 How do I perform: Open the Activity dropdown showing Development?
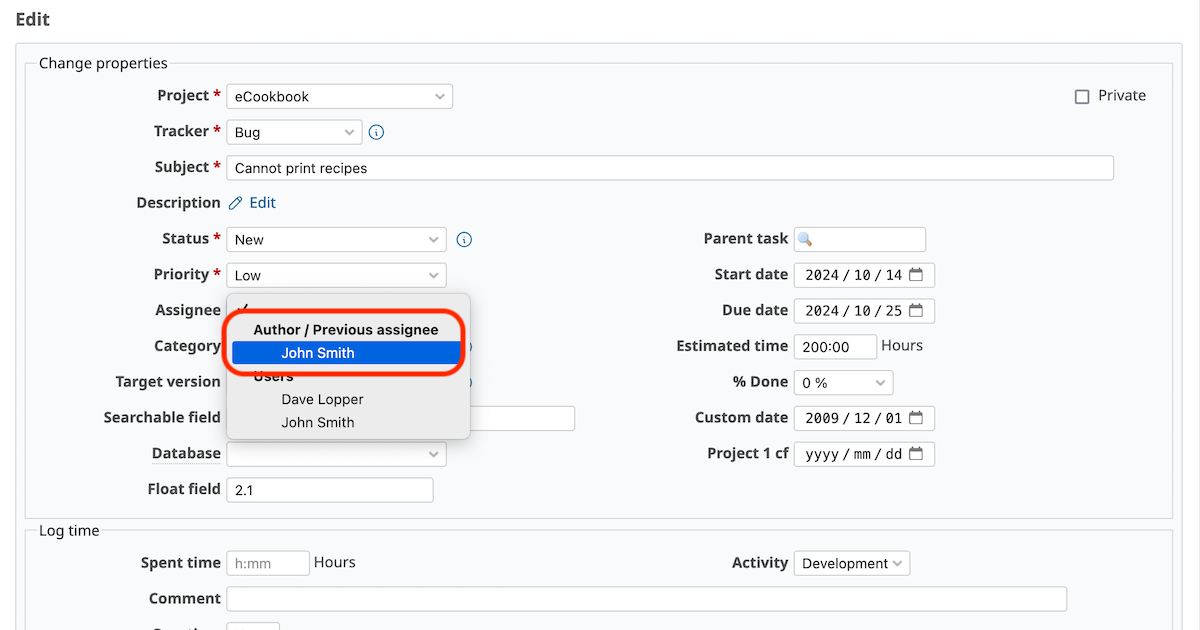[851, 562]
